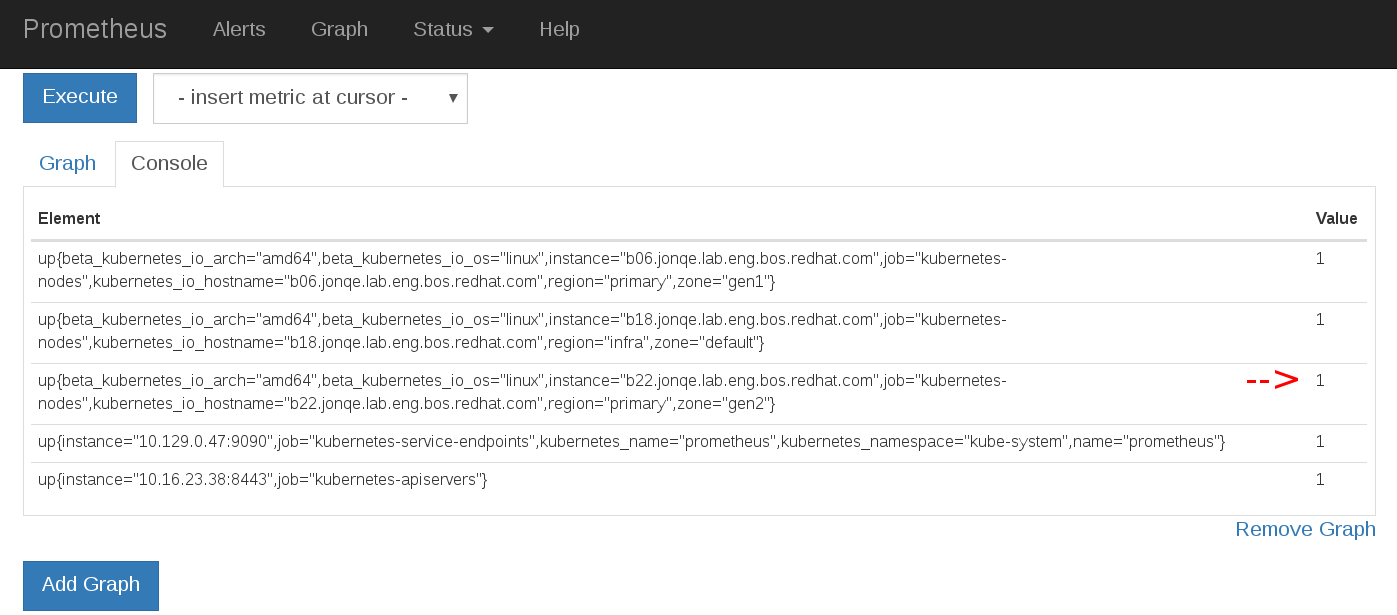The width and height of the screenshot is (1397, 615).
Task: Click the Value column header
Action: coord(1336,218)
